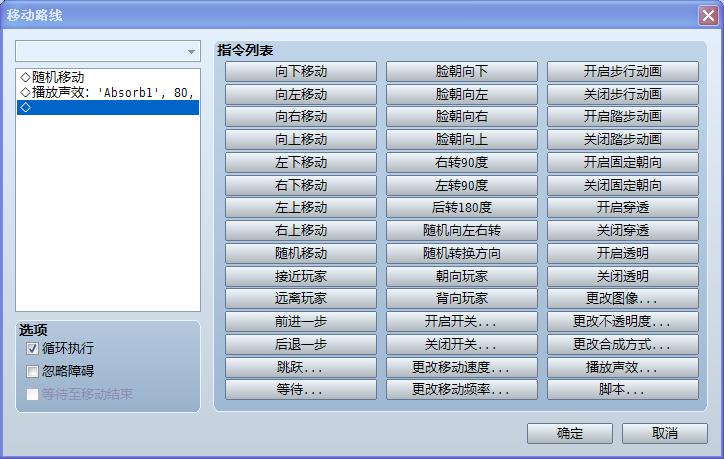Close the 移动路线 dialog window
The width and height of the screenshot is (724, 459).
pyautogui.click(x=708, y=16)
